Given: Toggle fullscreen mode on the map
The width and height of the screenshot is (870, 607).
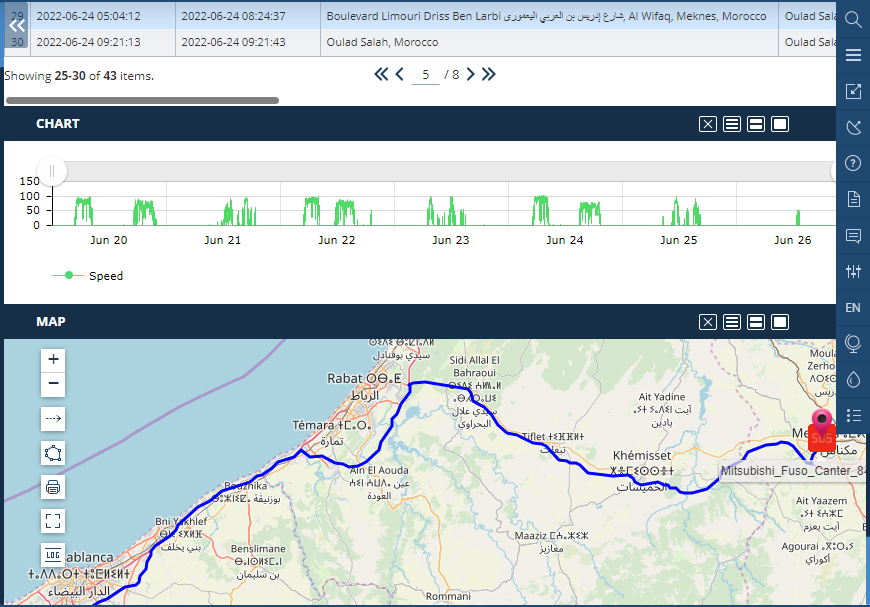Looking at the screenshot, I should (54, 520).
